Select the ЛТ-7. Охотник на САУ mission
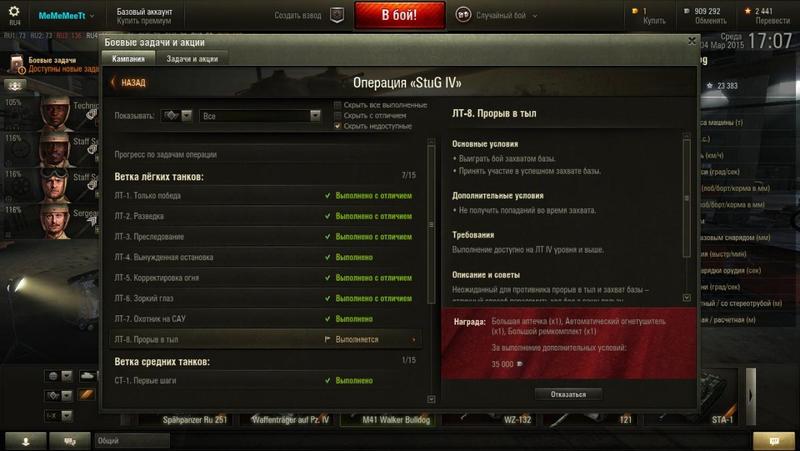The image size is (800, 451). [x=266, y=319]
